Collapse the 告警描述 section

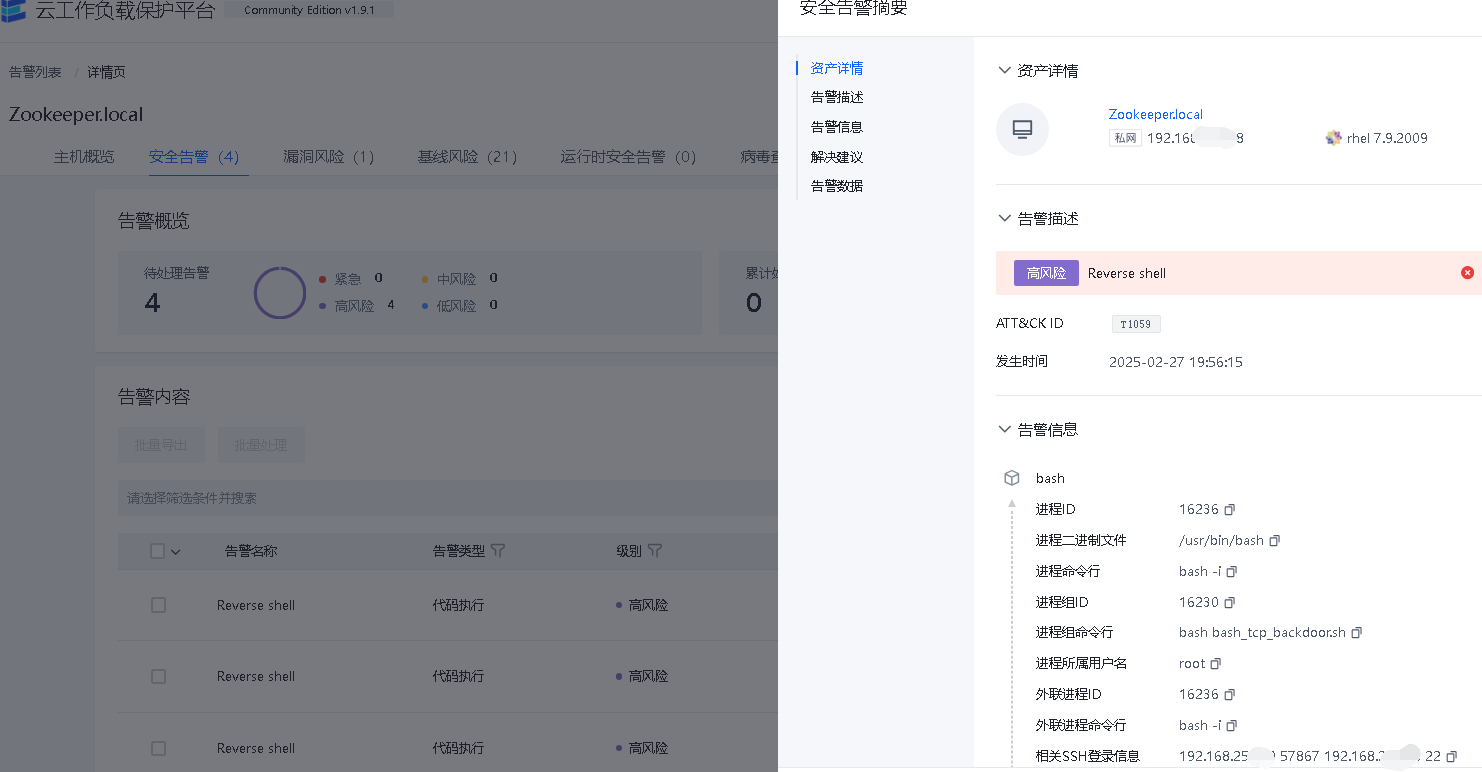point(1005,219)
